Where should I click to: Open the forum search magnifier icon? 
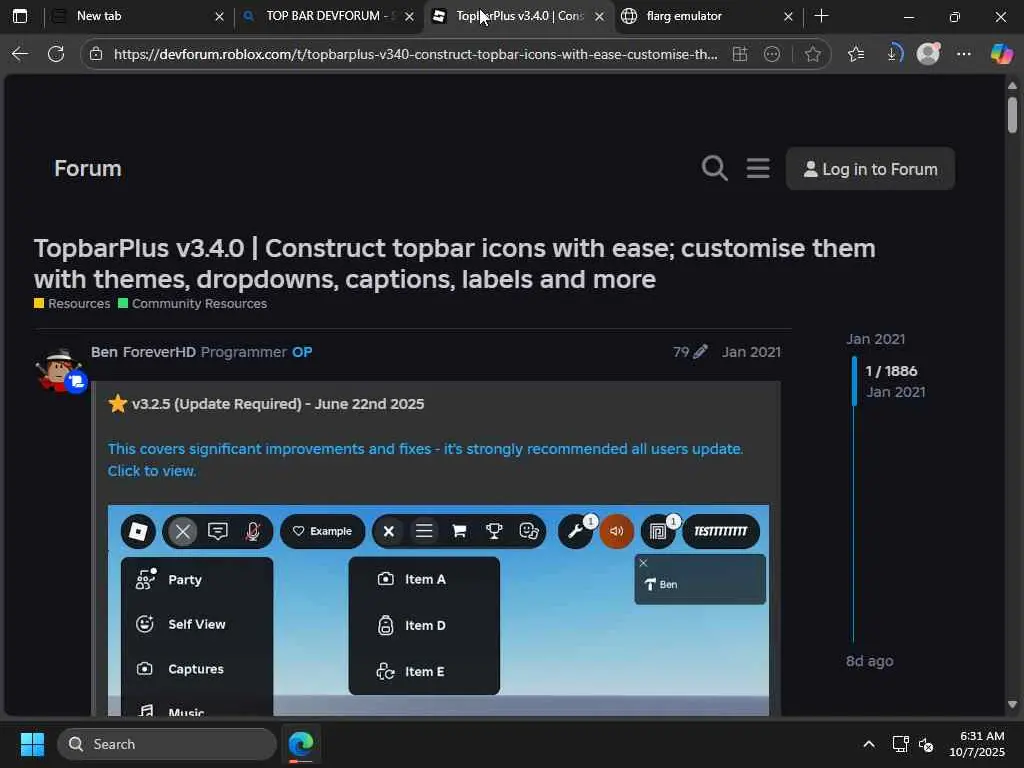click(x=714, y=168)
